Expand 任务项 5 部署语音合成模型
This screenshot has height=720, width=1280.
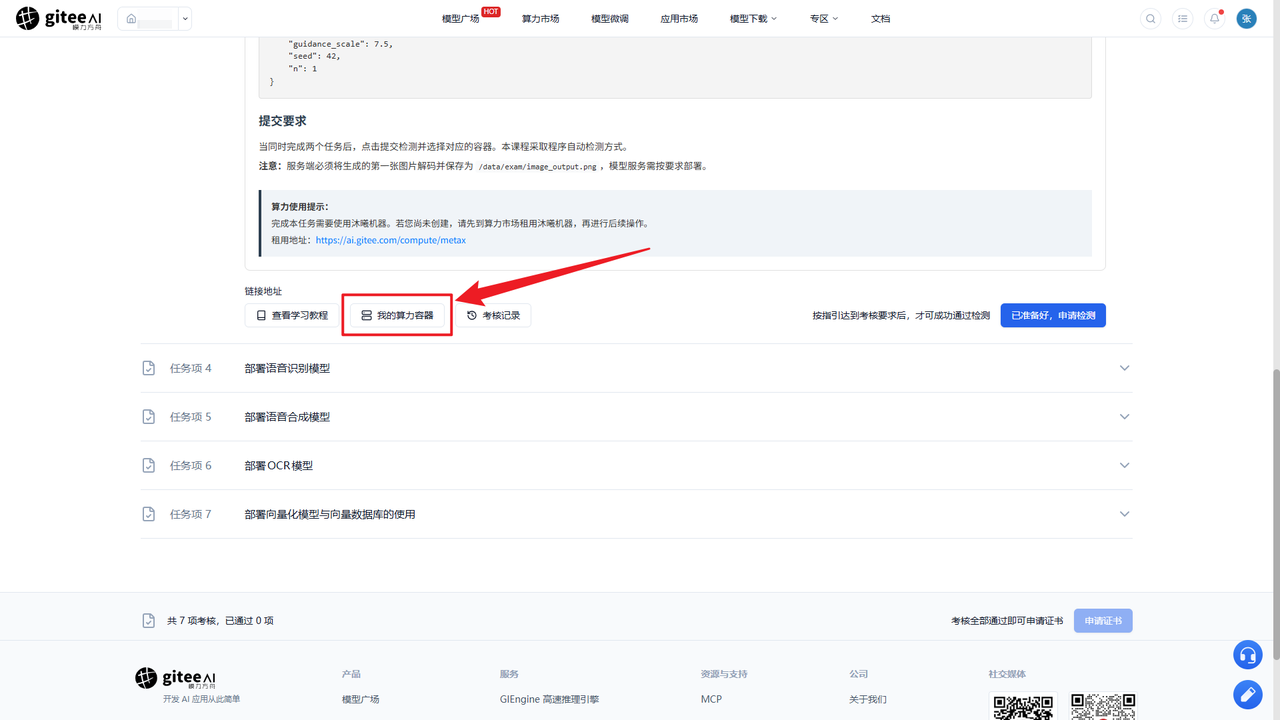pos(637,417)
